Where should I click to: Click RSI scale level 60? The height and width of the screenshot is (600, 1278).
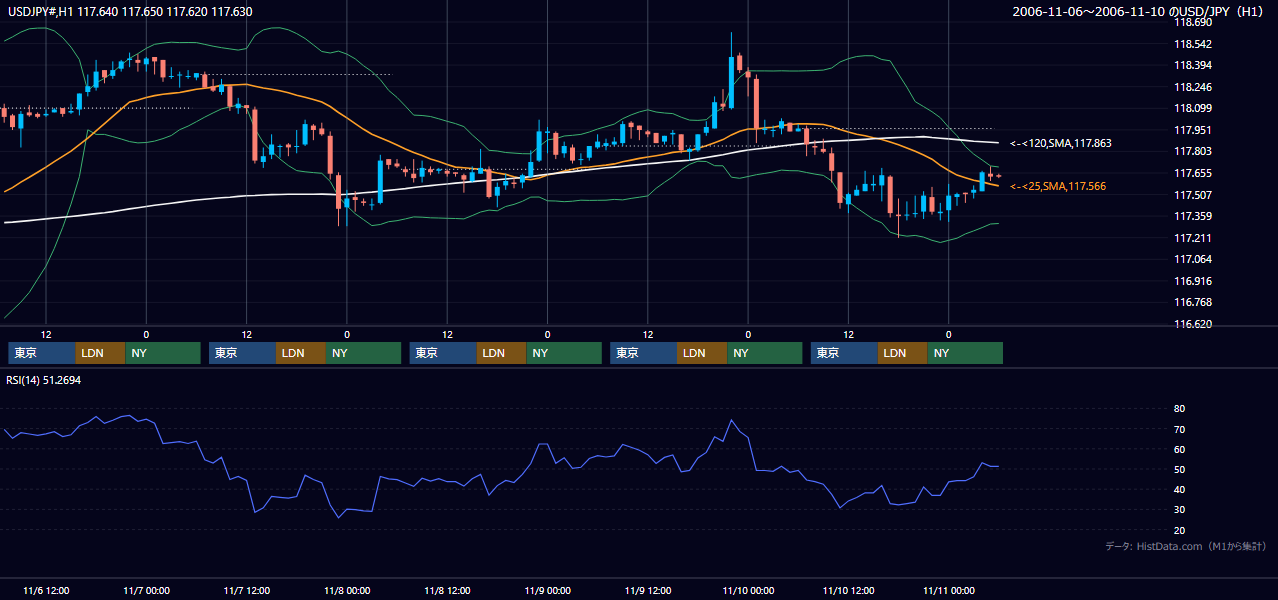[1180, 449]
